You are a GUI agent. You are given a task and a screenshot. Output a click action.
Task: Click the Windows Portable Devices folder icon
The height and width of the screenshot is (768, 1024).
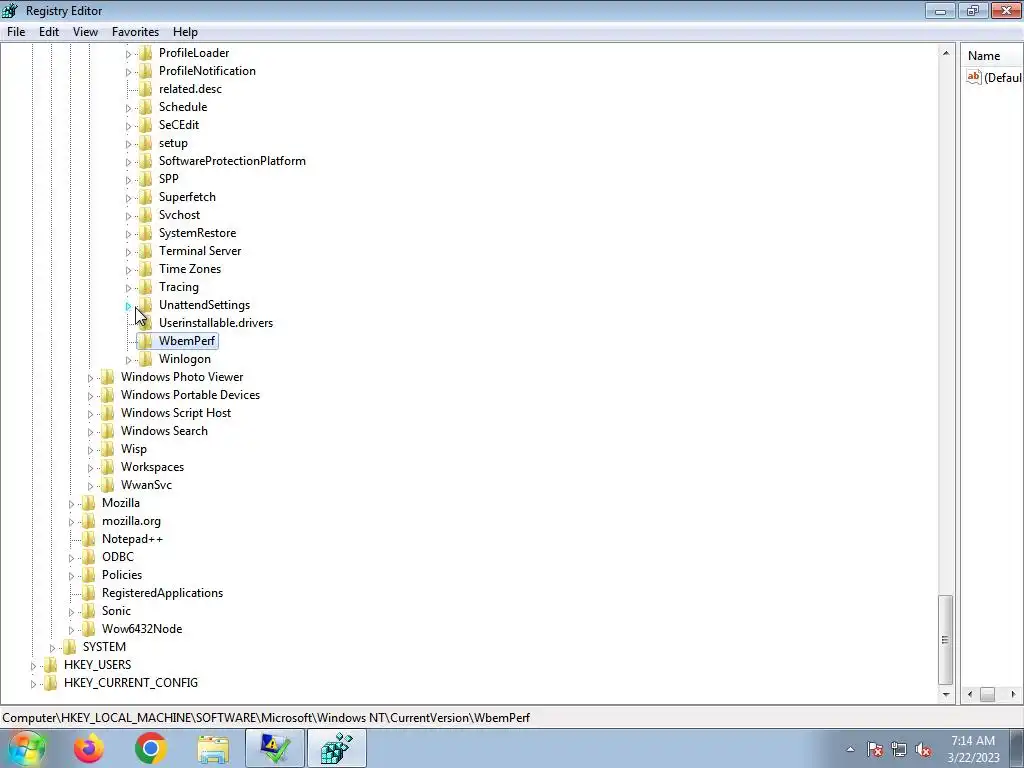point(108,395)
